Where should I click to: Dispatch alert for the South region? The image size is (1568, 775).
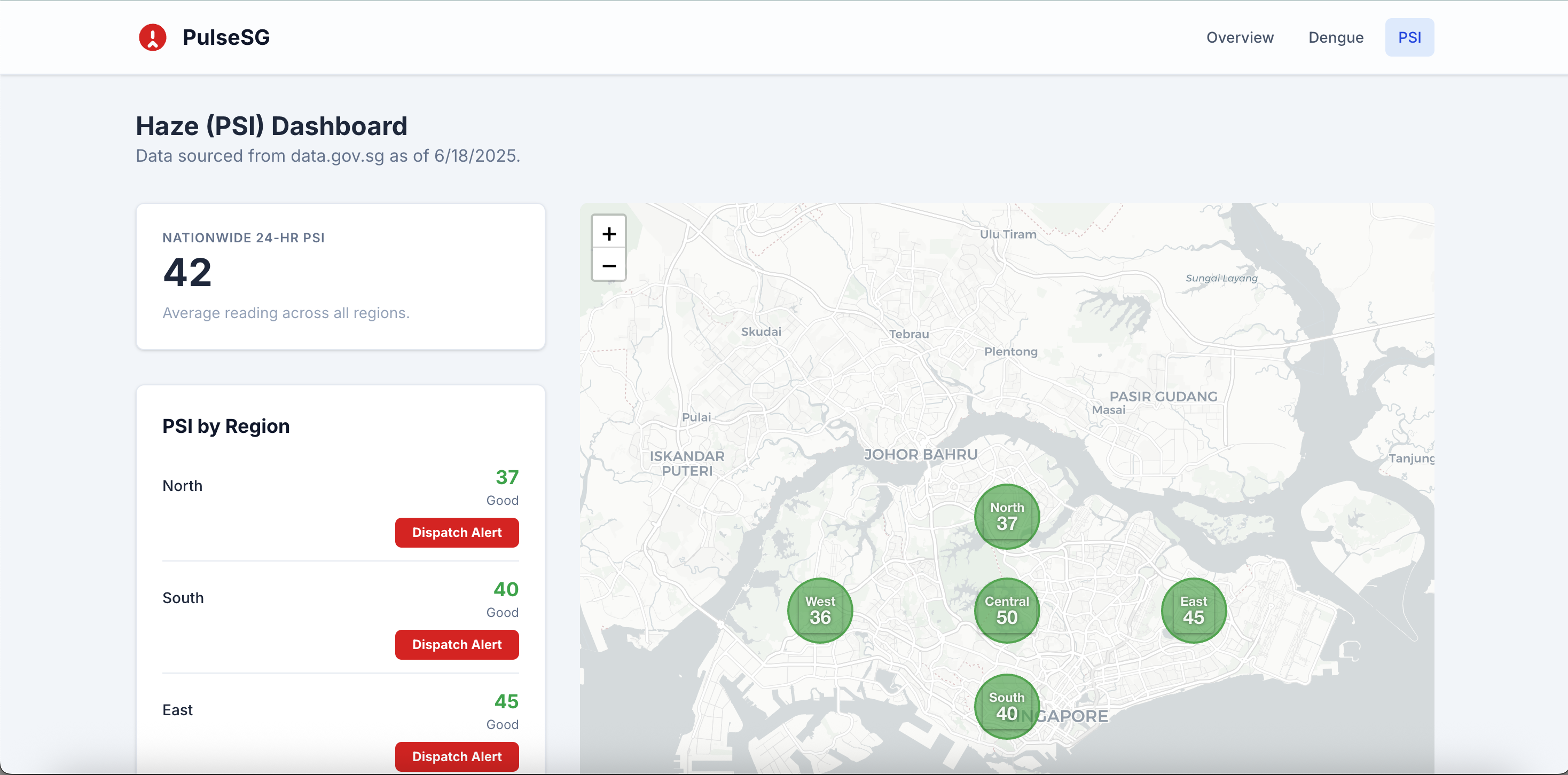coord(457,644)
